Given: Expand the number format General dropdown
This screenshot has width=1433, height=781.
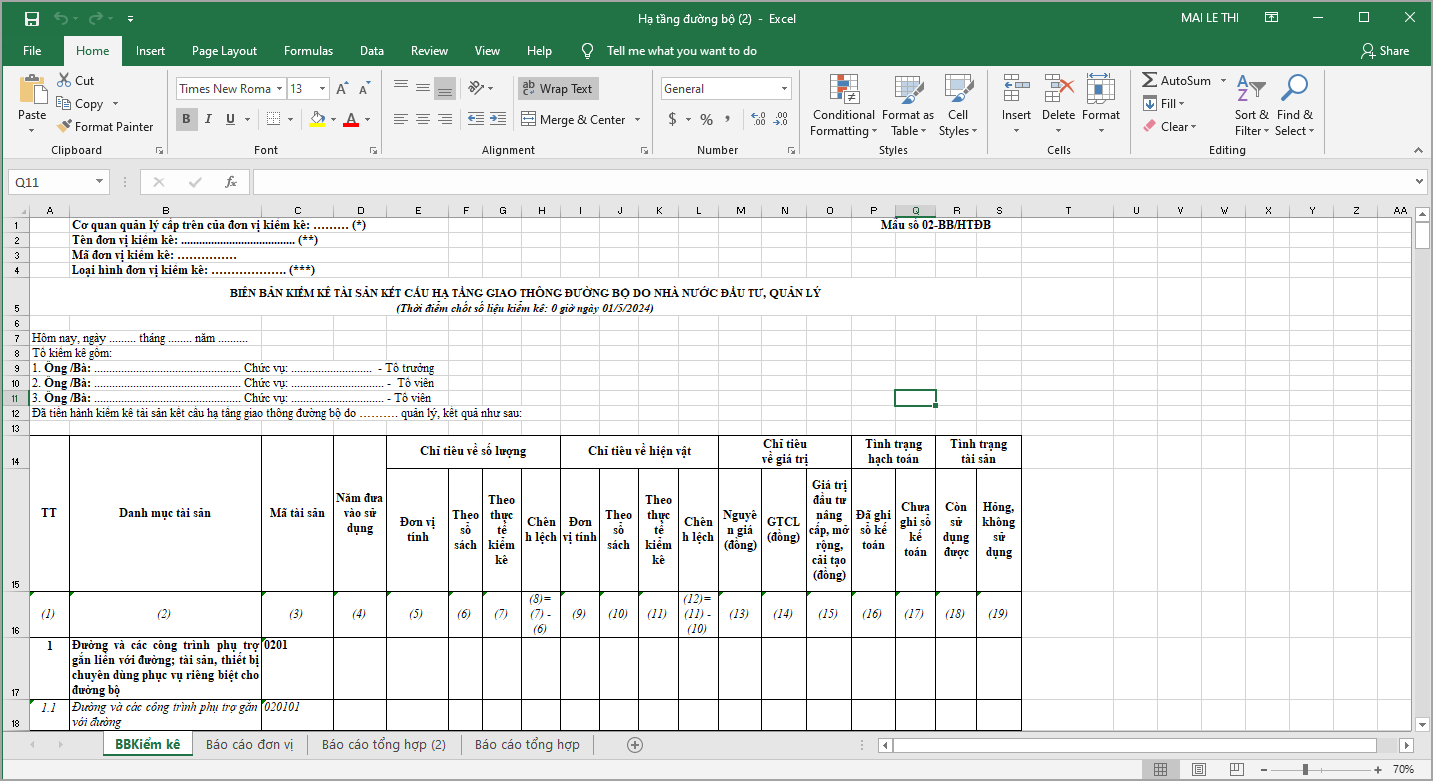Looking at the screenshot, I should 784,89.
